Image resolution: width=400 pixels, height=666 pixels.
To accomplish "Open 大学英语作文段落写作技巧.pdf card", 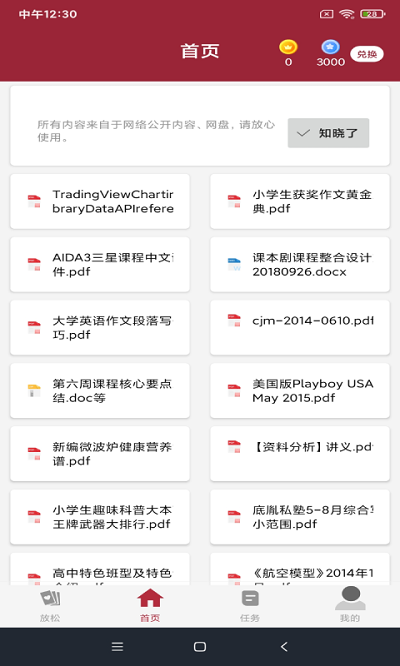I will [x=100, y=327].
